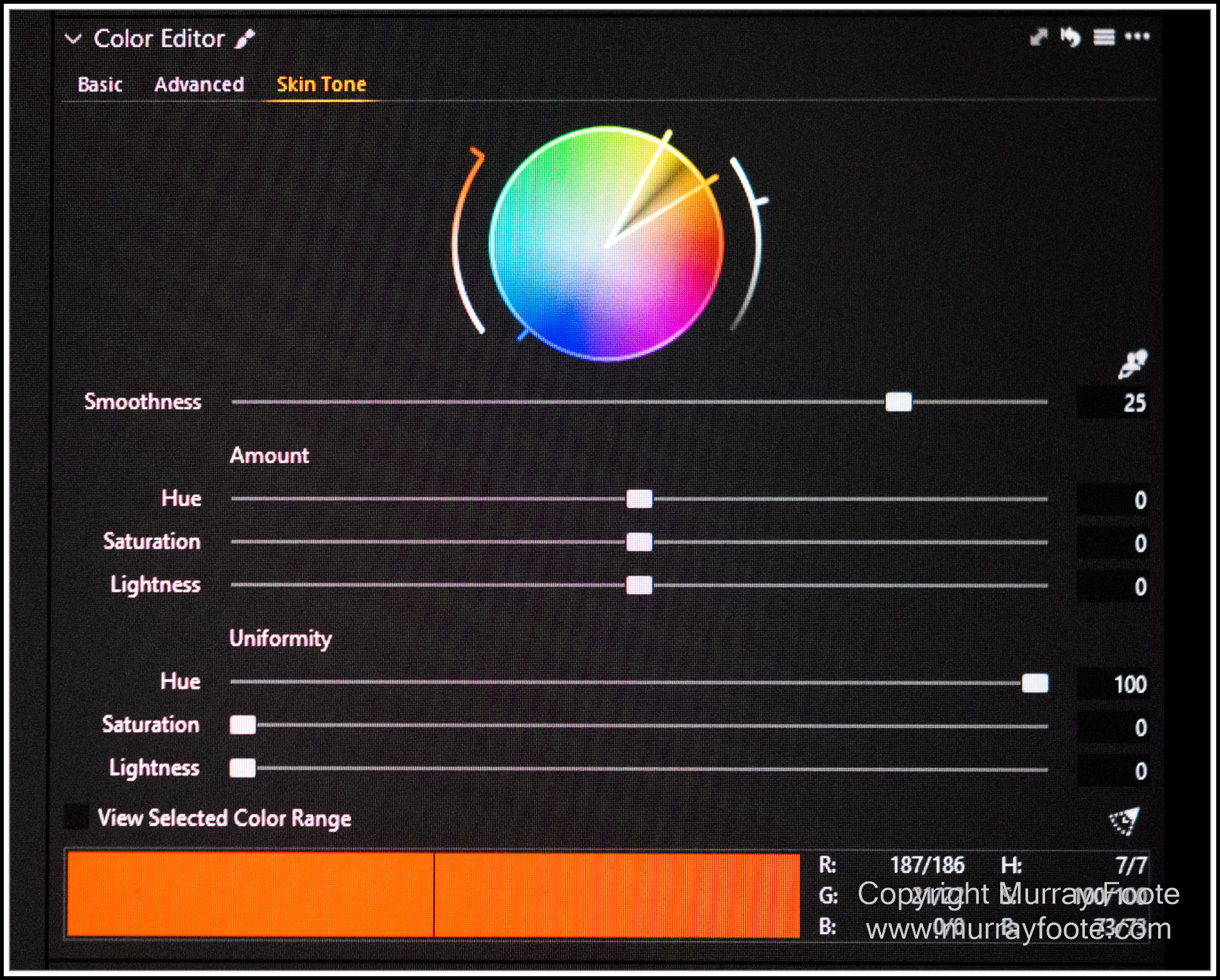Select the Skin Tone tab

321,85
